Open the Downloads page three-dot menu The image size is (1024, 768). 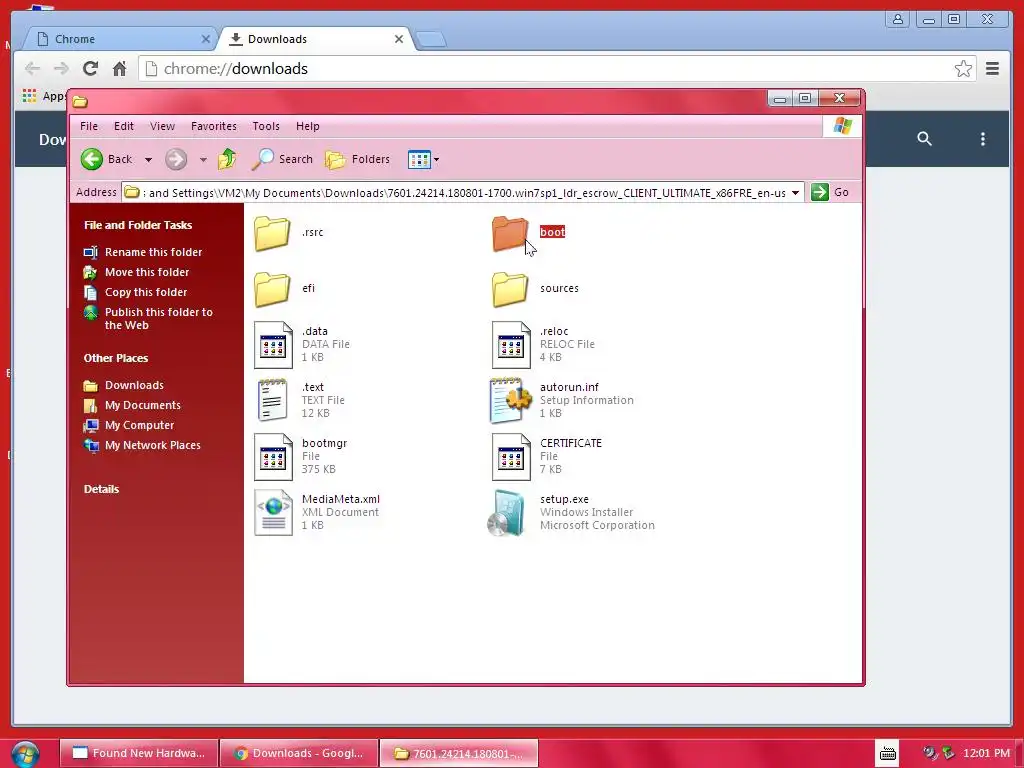983,138
